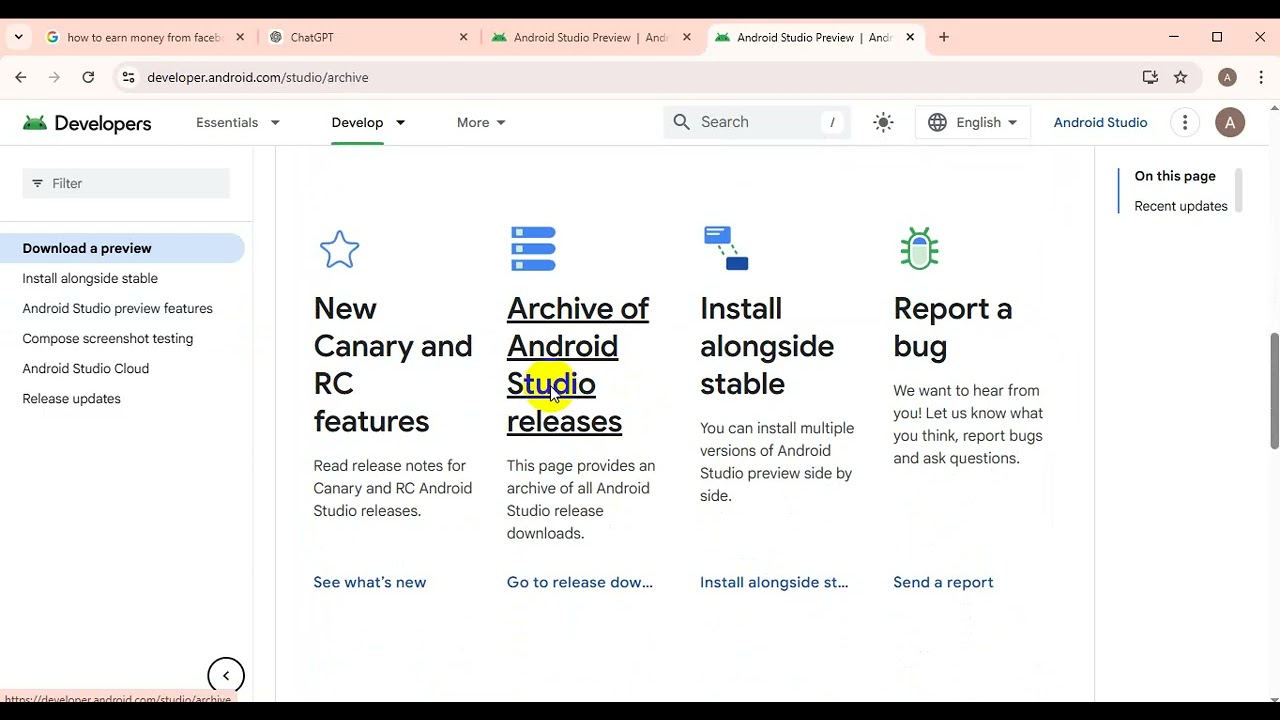Viewport: 1280px width, 720px height.
Task: Click the Android Developers logo
Action: (87, 123)
